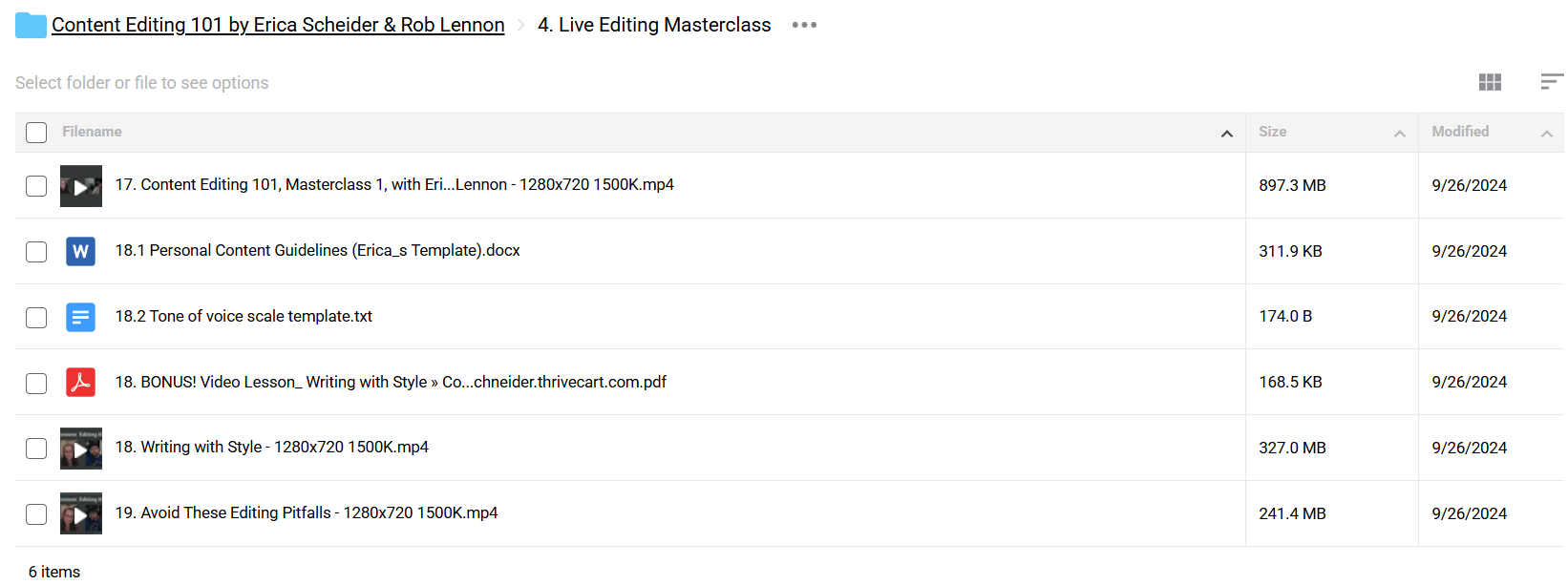Image resolution: width=1568 pixels, height=585 pixels.
Task: Sort by Filename using the column arrow
Action: pos(1226,134)
